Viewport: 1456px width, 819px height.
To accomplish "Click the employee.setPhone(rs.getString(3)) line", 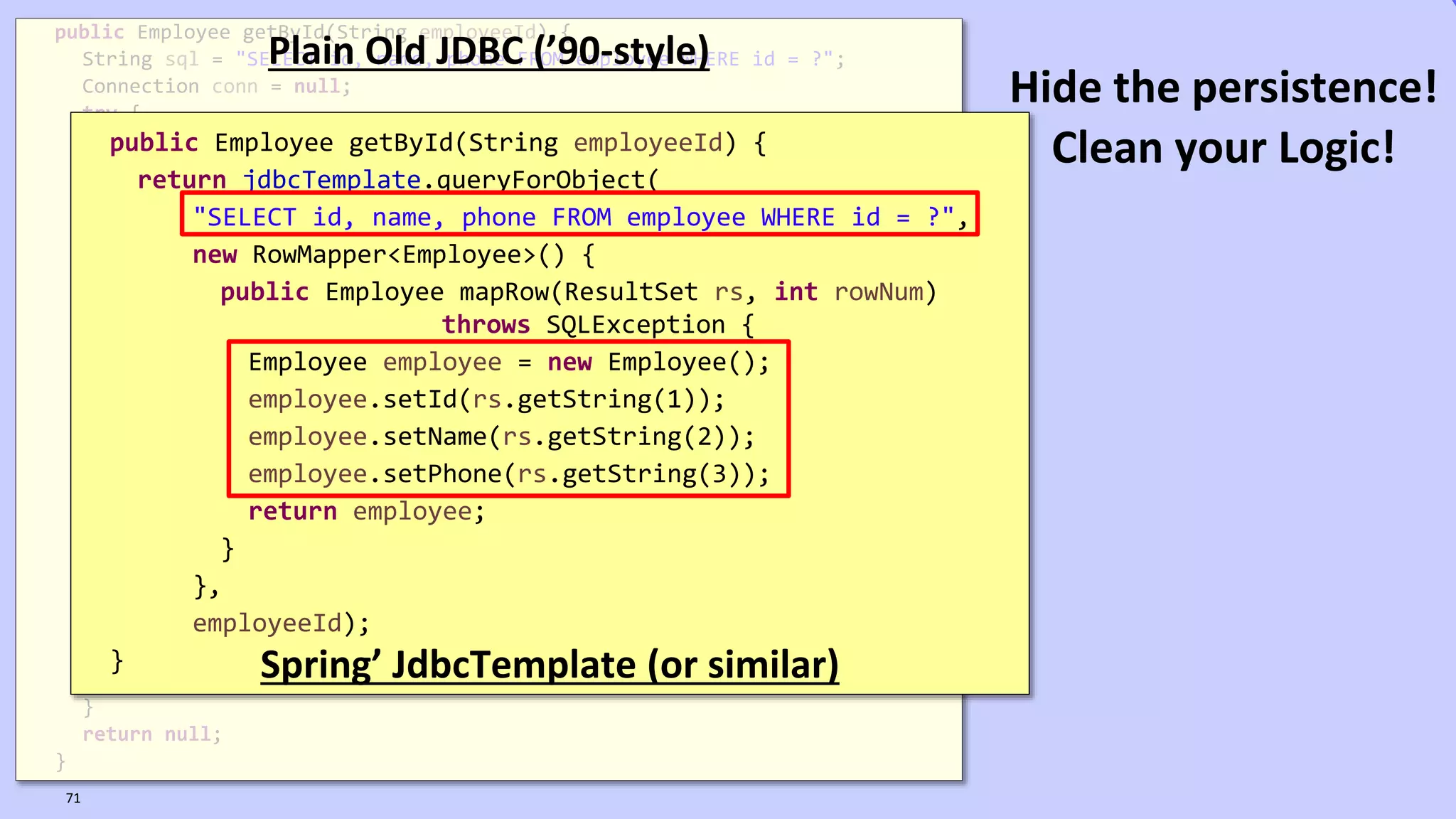I will tap(508, 473).
